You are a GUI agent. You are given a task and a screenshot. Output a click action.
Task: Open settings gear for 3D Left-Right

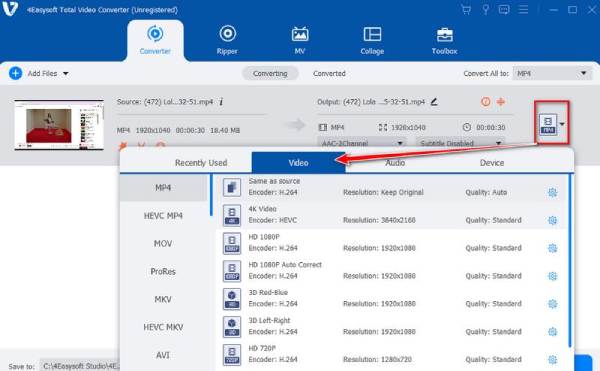point(552,332)
